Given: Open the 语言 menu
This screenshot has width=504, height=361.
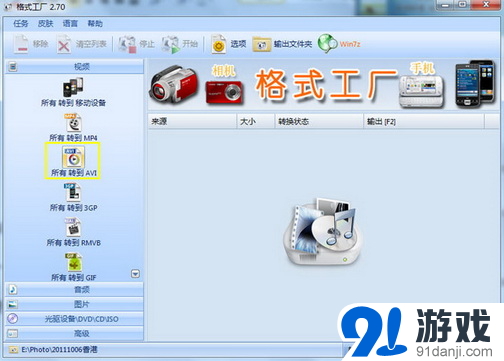Looking at the screenshot, I should click(70, 24).
